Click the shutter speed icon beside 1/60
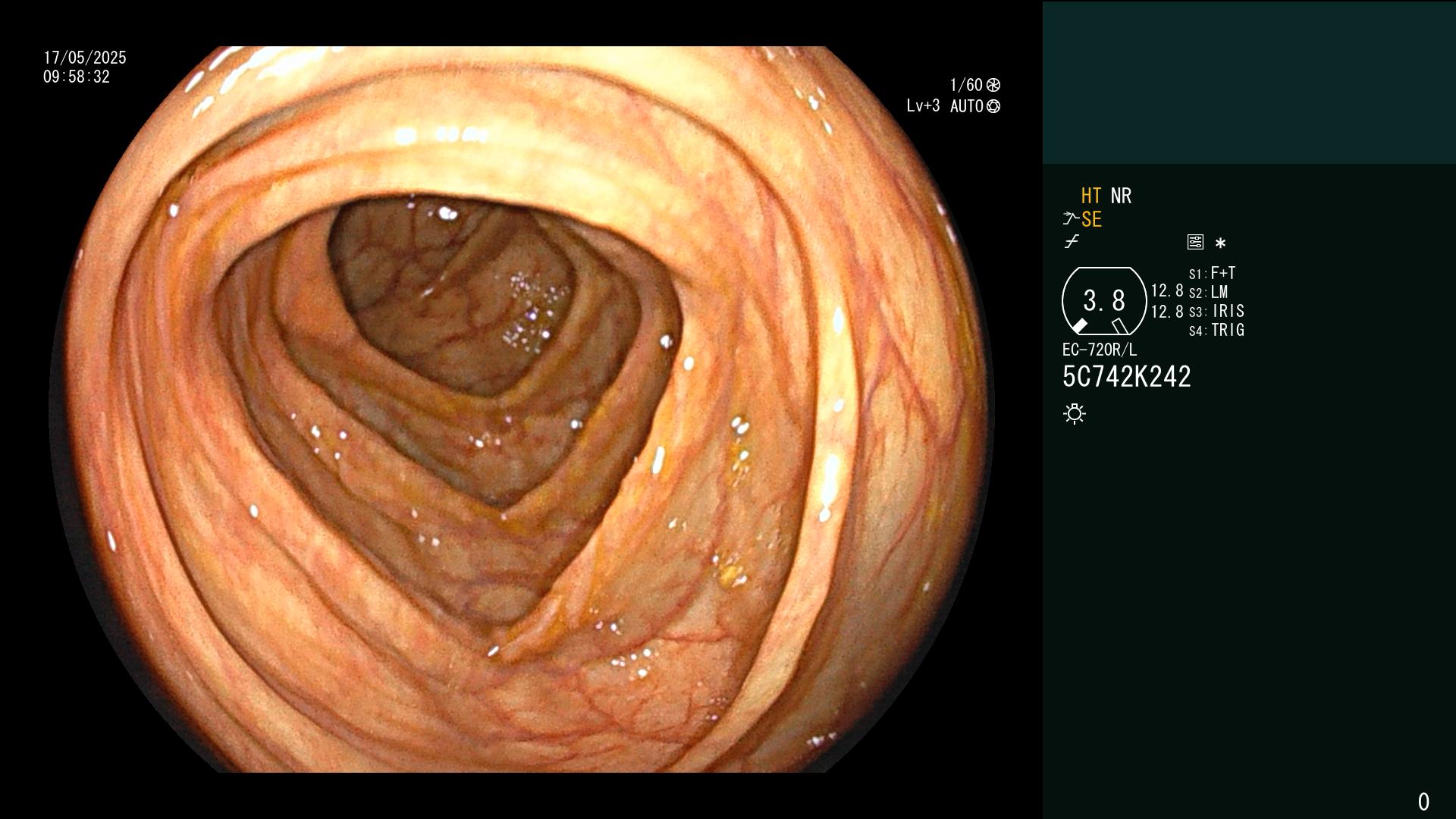The width and height of the screenshot is (1456, 819). pos(993,85)
